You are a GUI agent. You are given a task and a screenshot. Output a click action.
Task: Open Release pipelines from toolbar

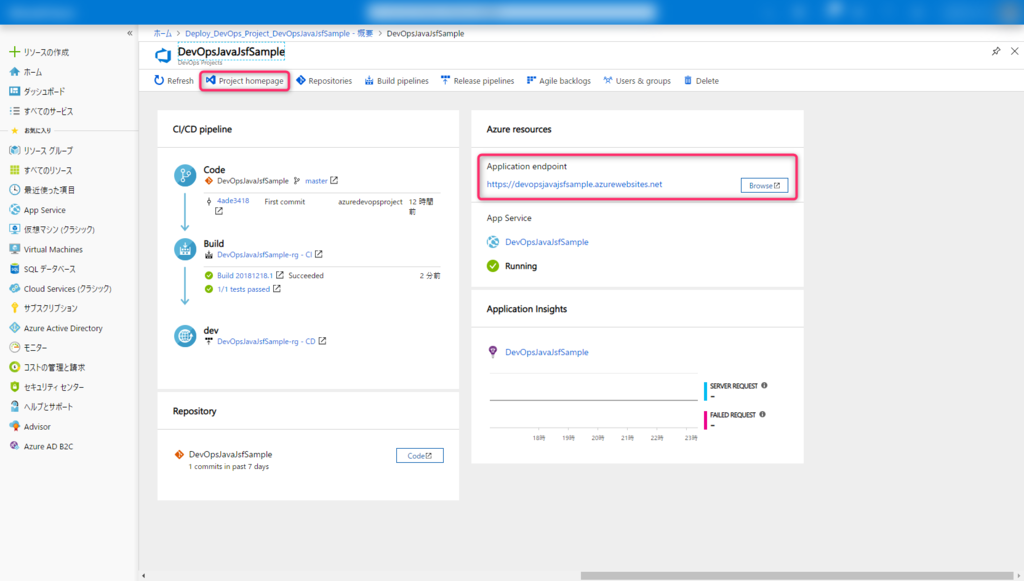click(x=477, y=80)
